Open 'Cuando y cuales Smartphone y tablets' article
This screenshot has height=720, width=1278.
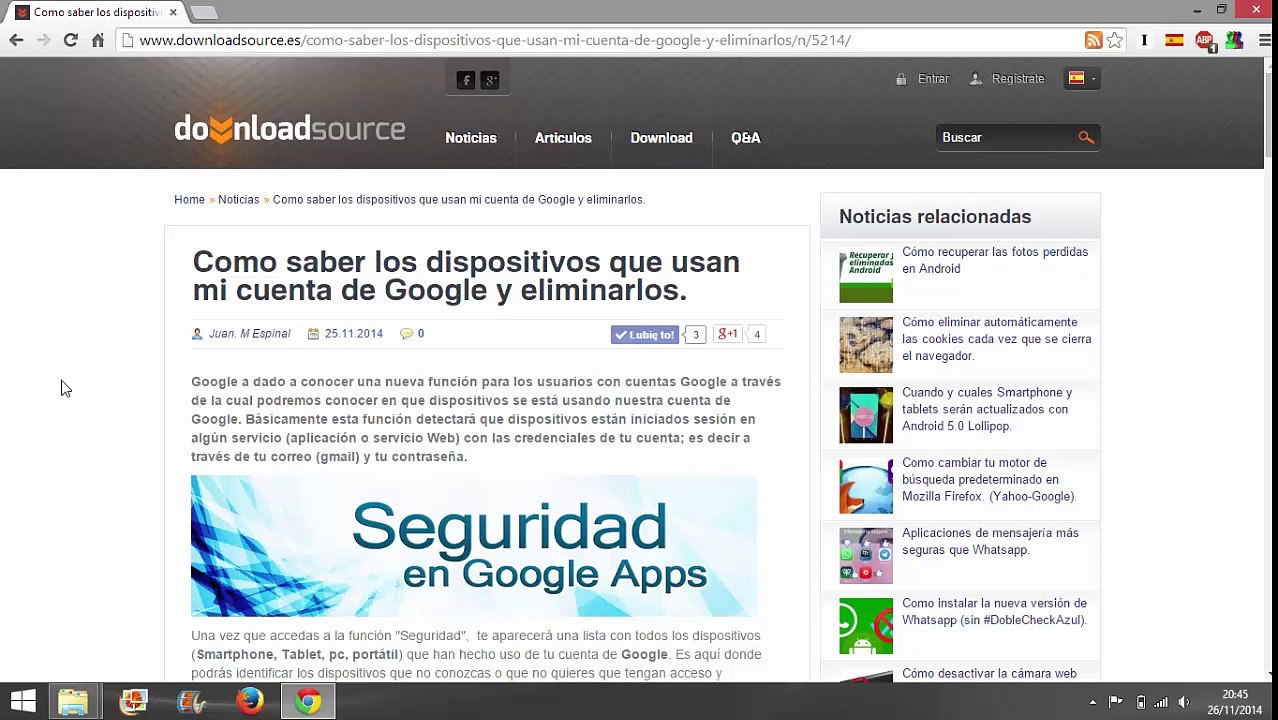[987, 409]
